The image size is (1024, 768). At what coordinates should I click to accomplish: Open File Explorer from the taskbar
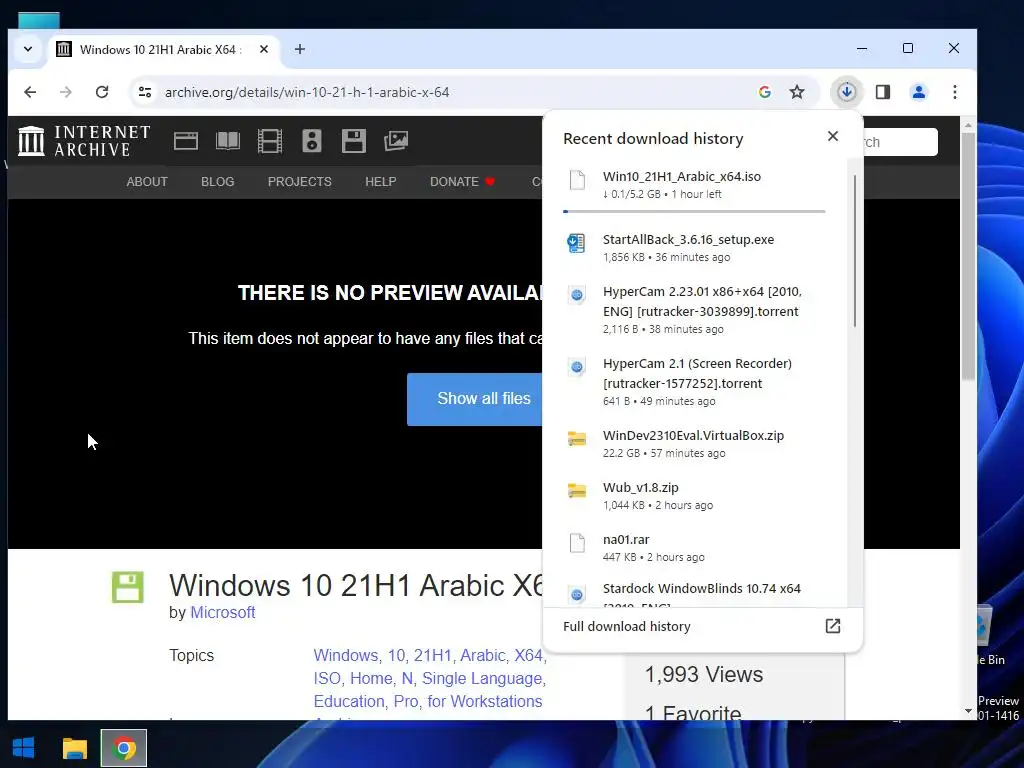click(x=74, y=748)
